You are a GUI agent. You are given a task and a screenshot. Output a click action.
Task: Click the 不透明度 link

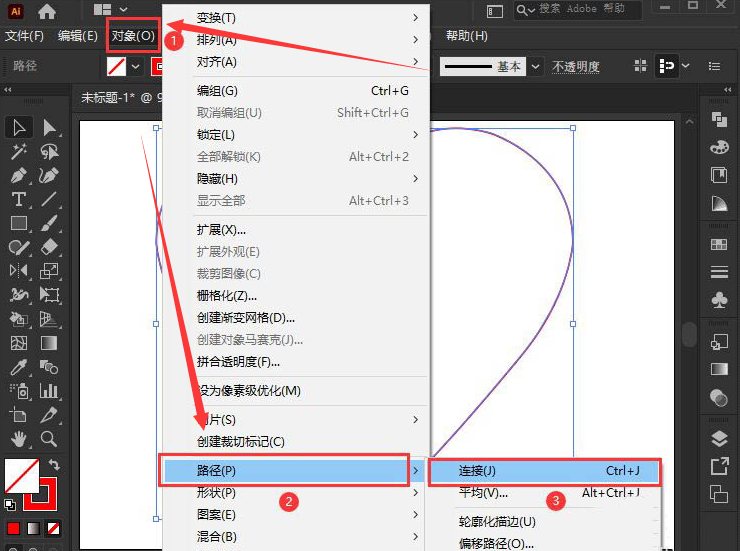coord(576,67)
